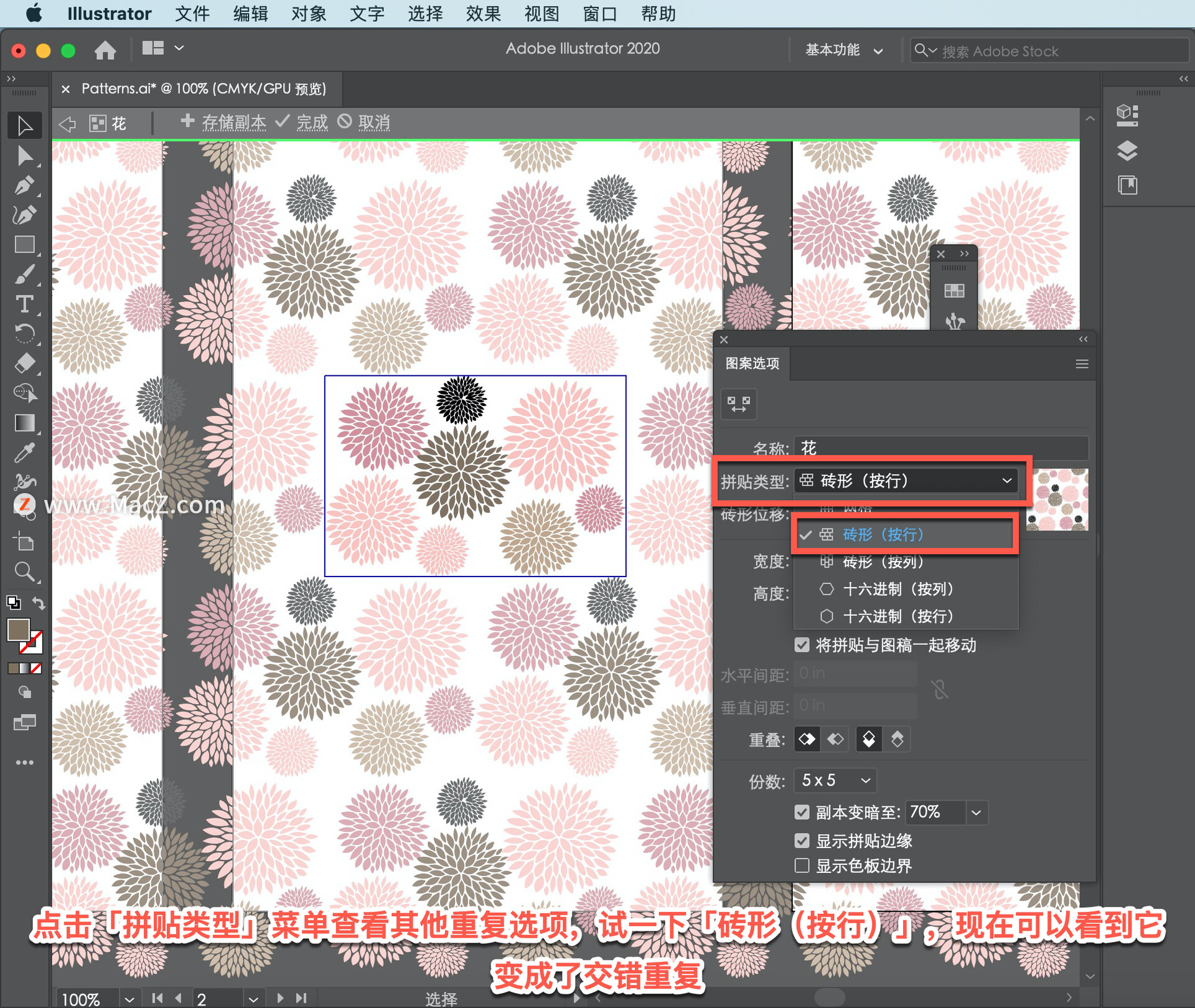1195x1008 pixels.
Task: Select the Direct Selection tool
Action: coord(24,156)
